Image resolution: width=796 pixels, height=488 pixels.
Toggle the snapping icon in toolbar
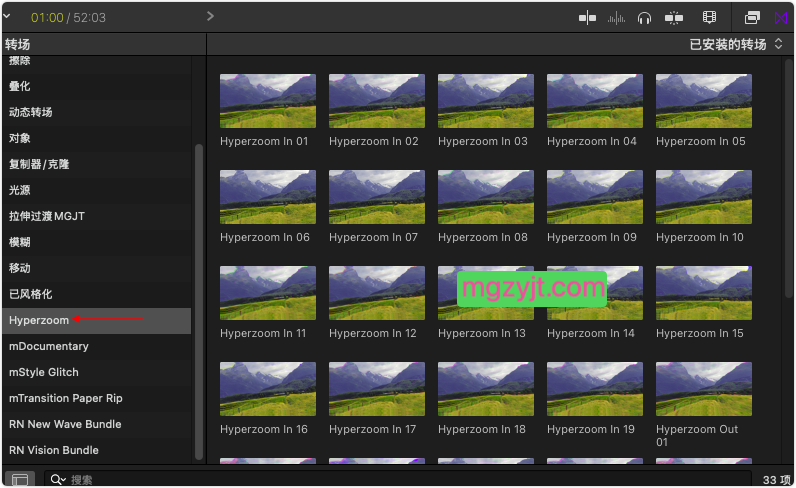pyautogui.click(x=674, y=18)
